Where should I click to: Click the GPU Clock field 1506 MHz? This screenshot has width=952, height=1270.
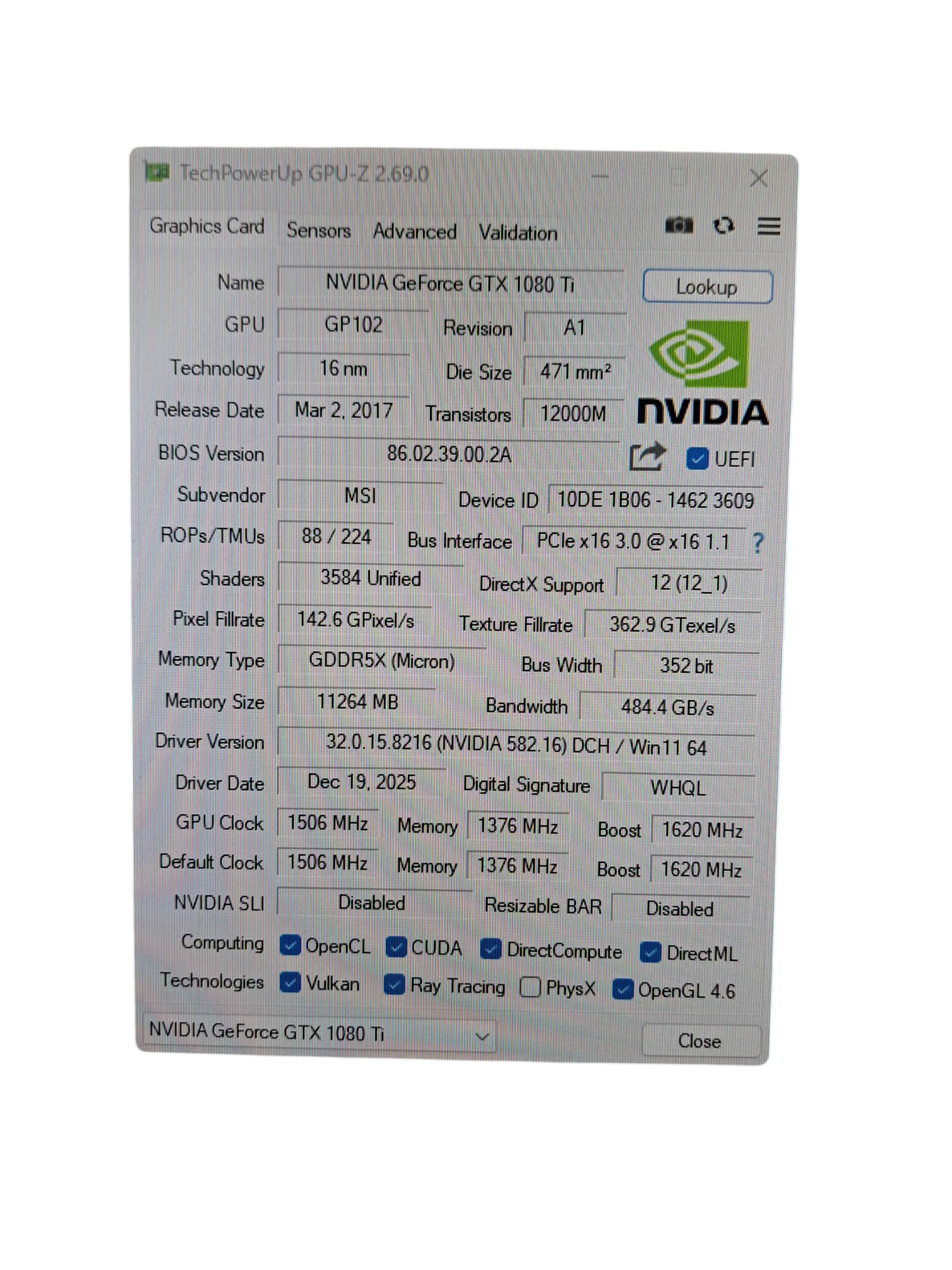[327, 823]
